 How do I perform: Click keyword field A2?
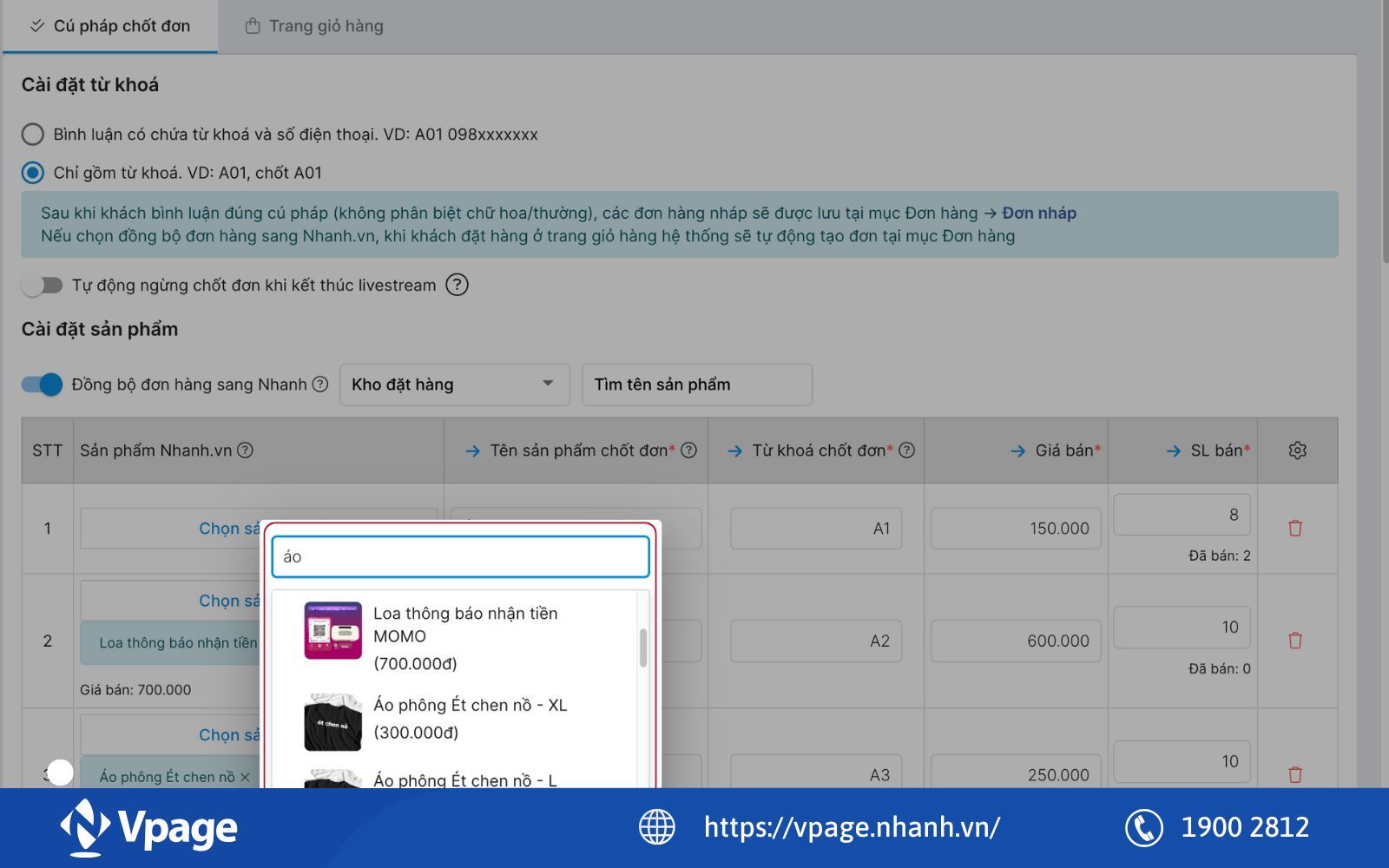(x=816, y=641)
